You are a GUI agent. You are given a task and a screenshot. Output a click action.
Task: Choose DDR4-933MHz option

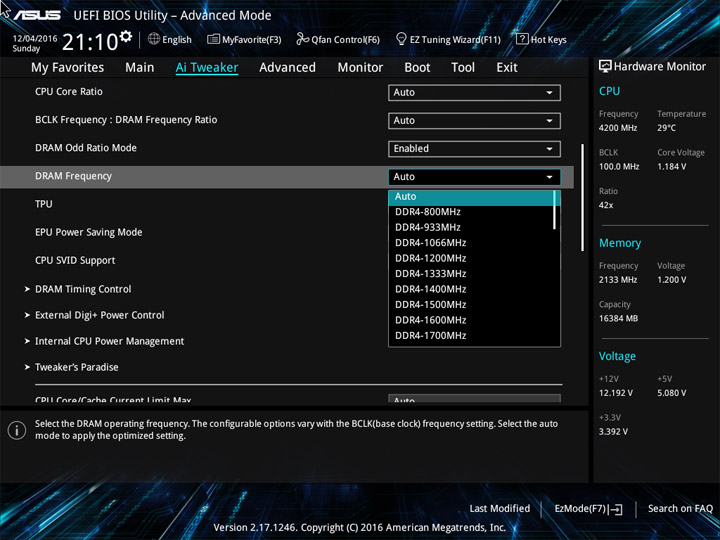pyautogui.click(x=472, y=227)
